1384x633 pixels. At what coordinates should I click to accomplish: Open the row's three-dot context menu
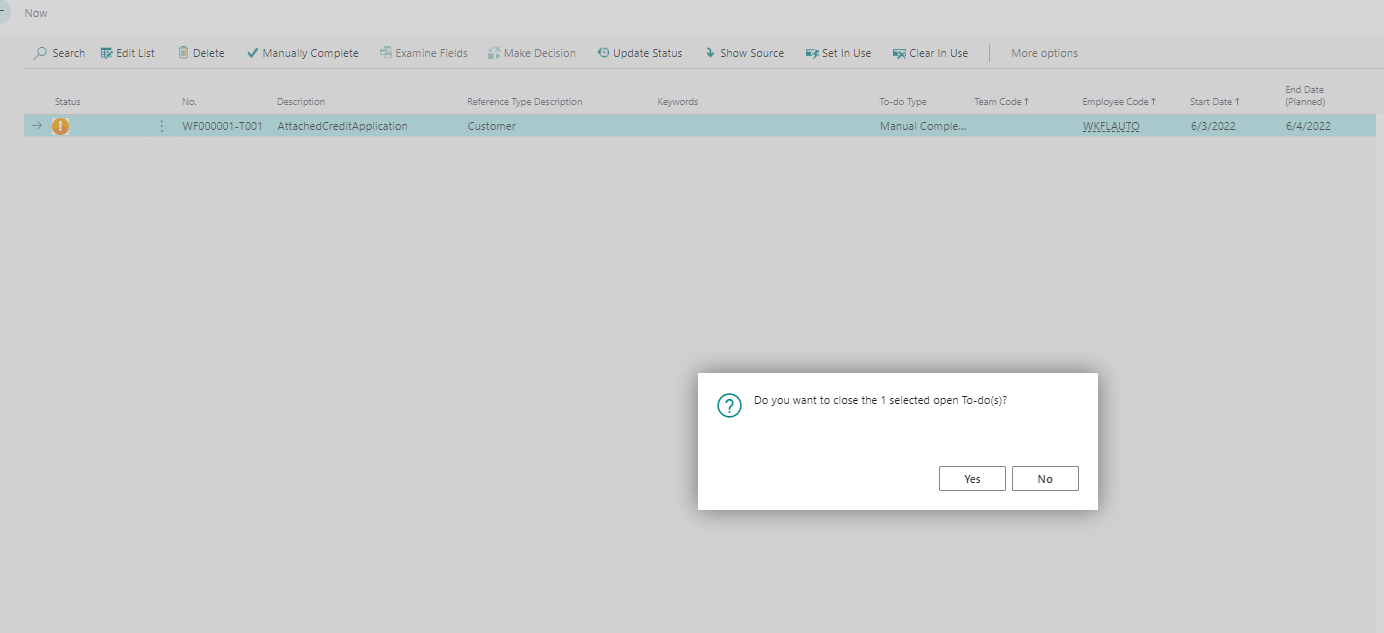click(162, 126)
